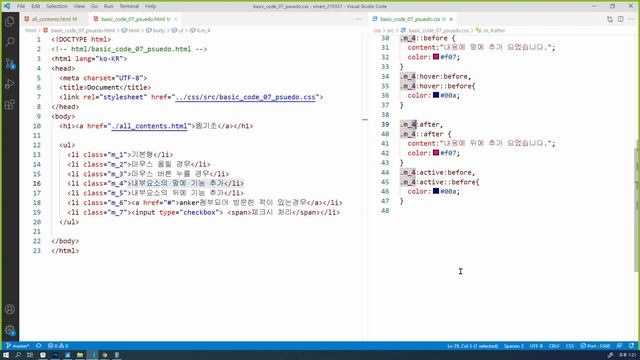Viewport: 640px width, 360px height.
Task: Click the Spaces: 2 indentation setting
Action: pos(513,346)
